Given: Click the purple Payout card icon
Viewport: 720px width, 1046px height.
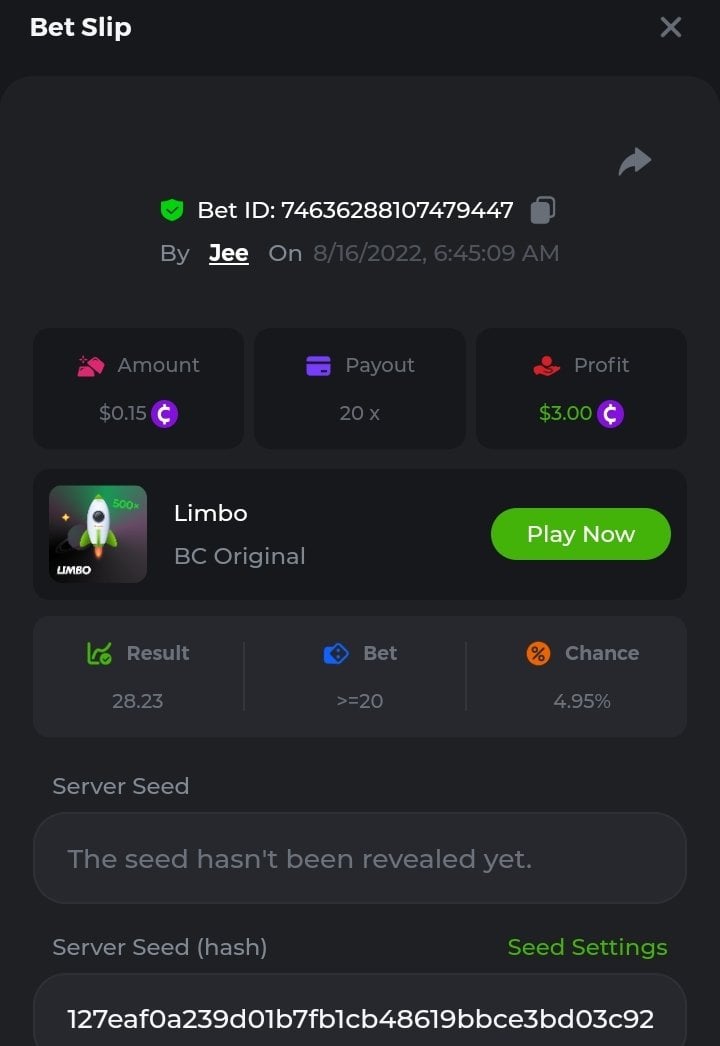Looking at the screenshot, I should click(318, 366).
